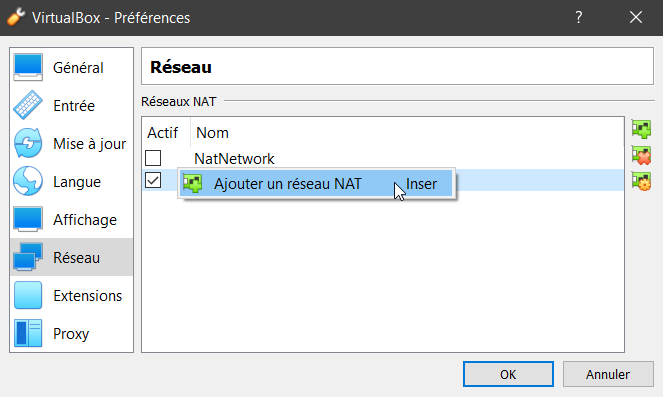The width and height of the screenshot is (663, 397).
Task: Enable the NatNetwork checkbox
Action: (153, 158)
